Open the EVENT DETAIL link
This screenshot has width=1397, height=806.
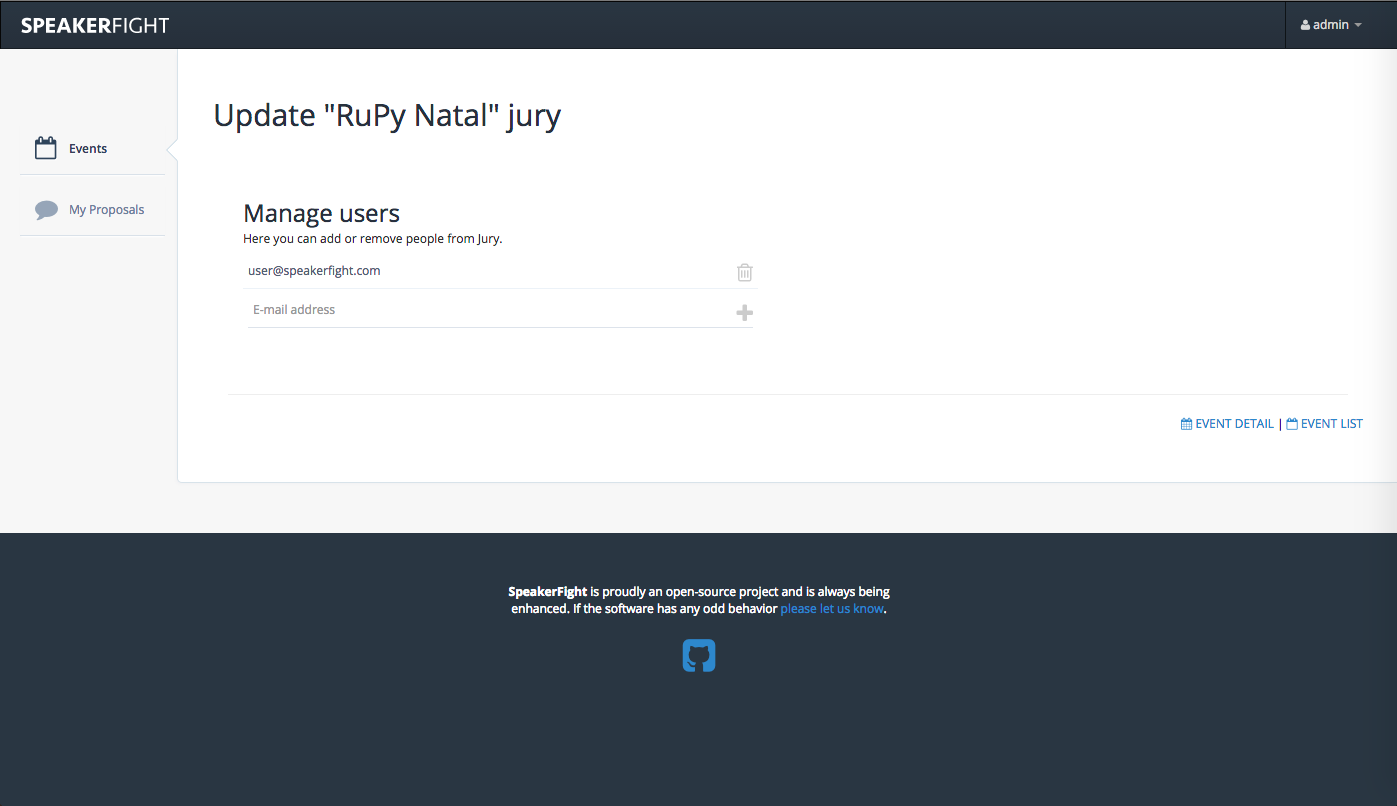pyautogui.click(x=1227, y=424)
